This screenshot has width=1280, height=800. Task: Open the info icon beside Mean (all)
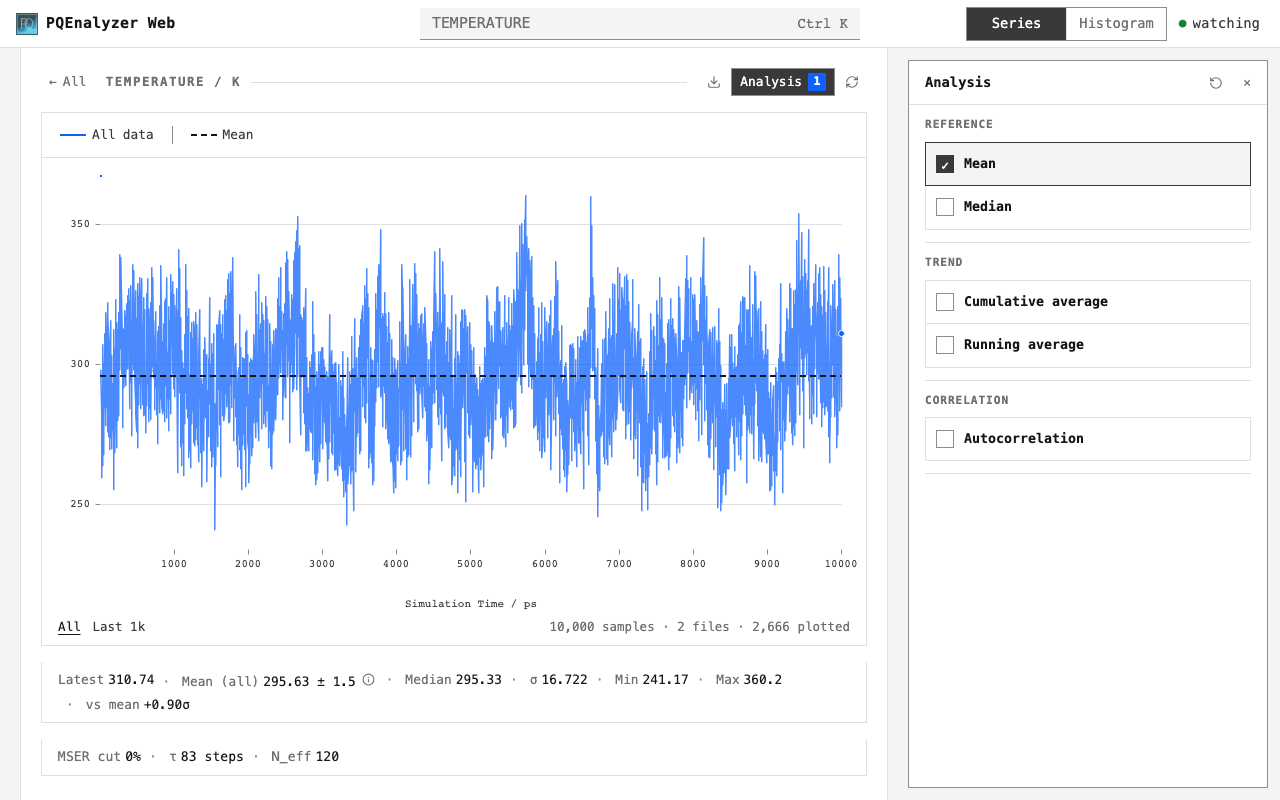pyautogui.click(x=368, y=680)
